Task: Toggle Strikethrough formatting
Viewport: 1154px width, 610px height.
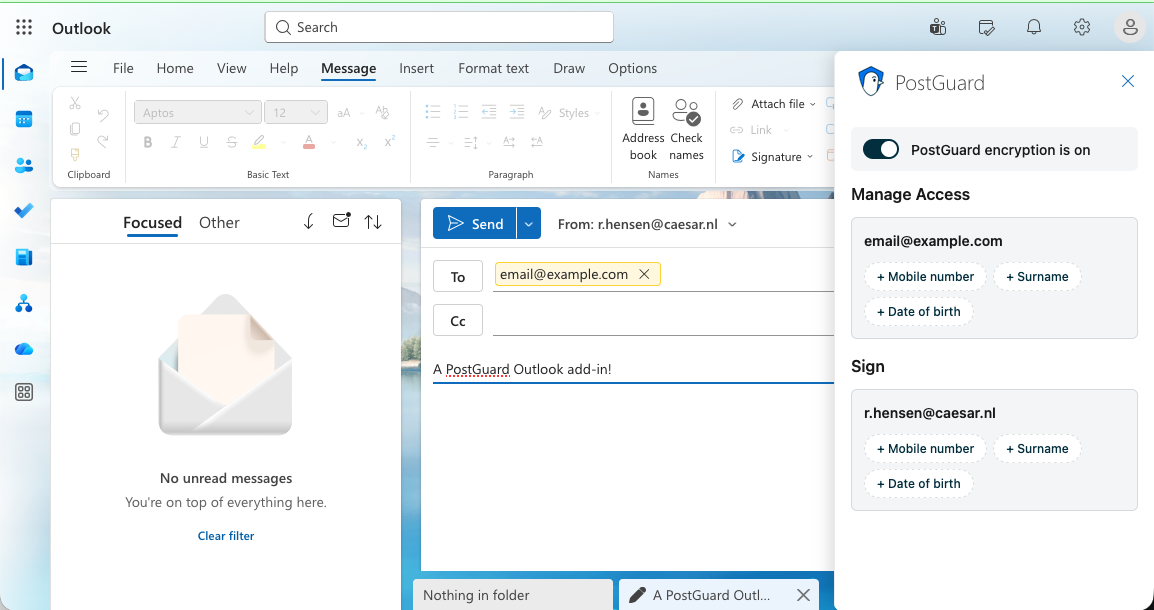Action: tap(232, 143)
